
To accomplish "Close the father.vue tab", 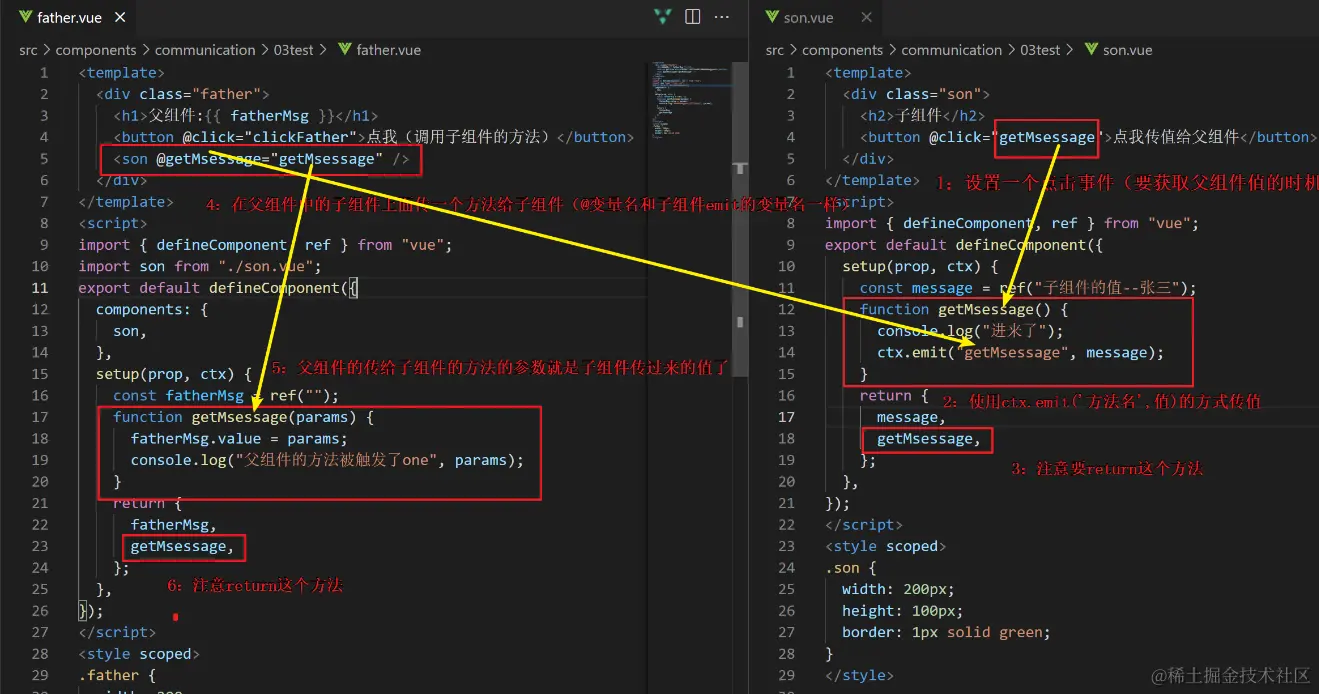I will (x=120, y=18).
